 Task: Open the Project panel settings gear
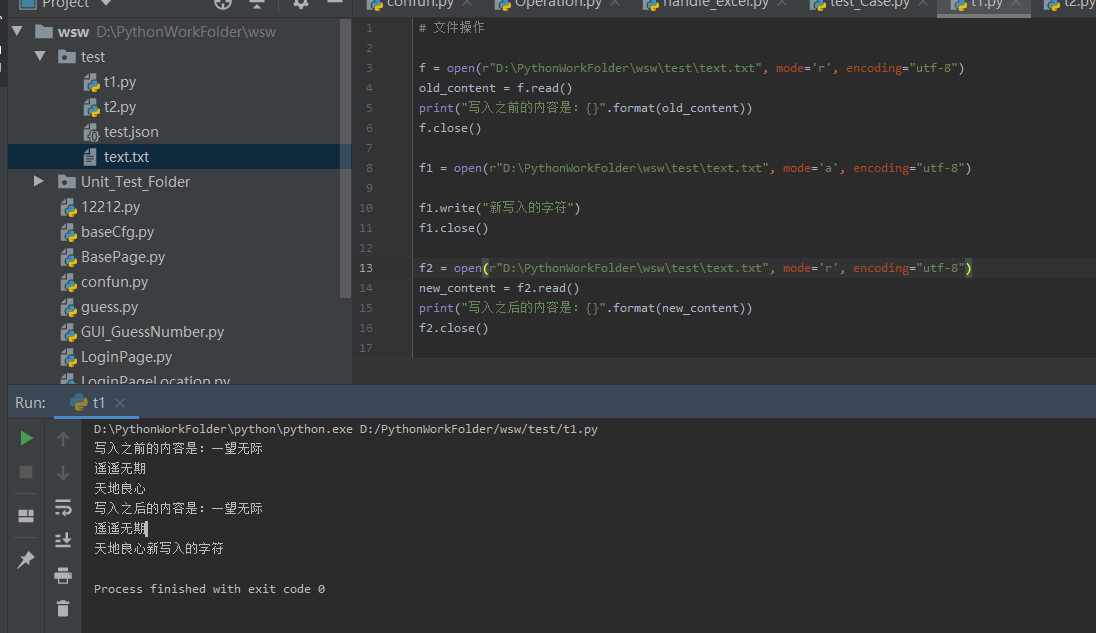pos(301,3)
